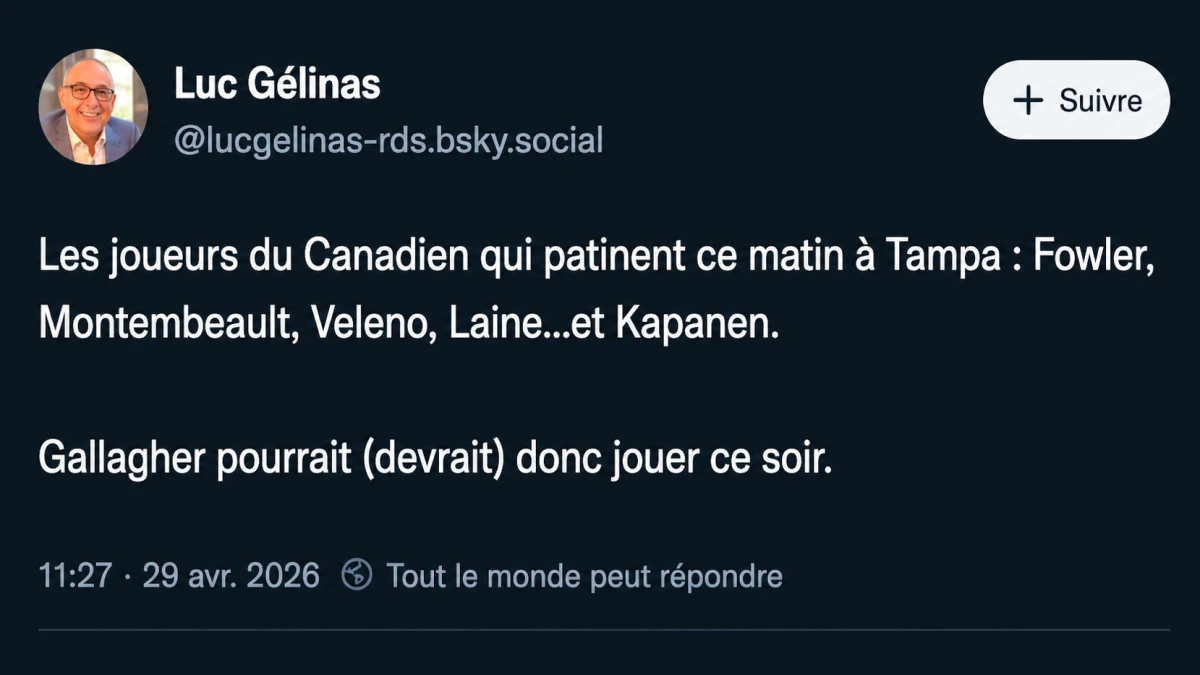Viewport: 1200px width, 675px height.
Task: Open the Luc Gélinas display name link
Action: point(277,85)
